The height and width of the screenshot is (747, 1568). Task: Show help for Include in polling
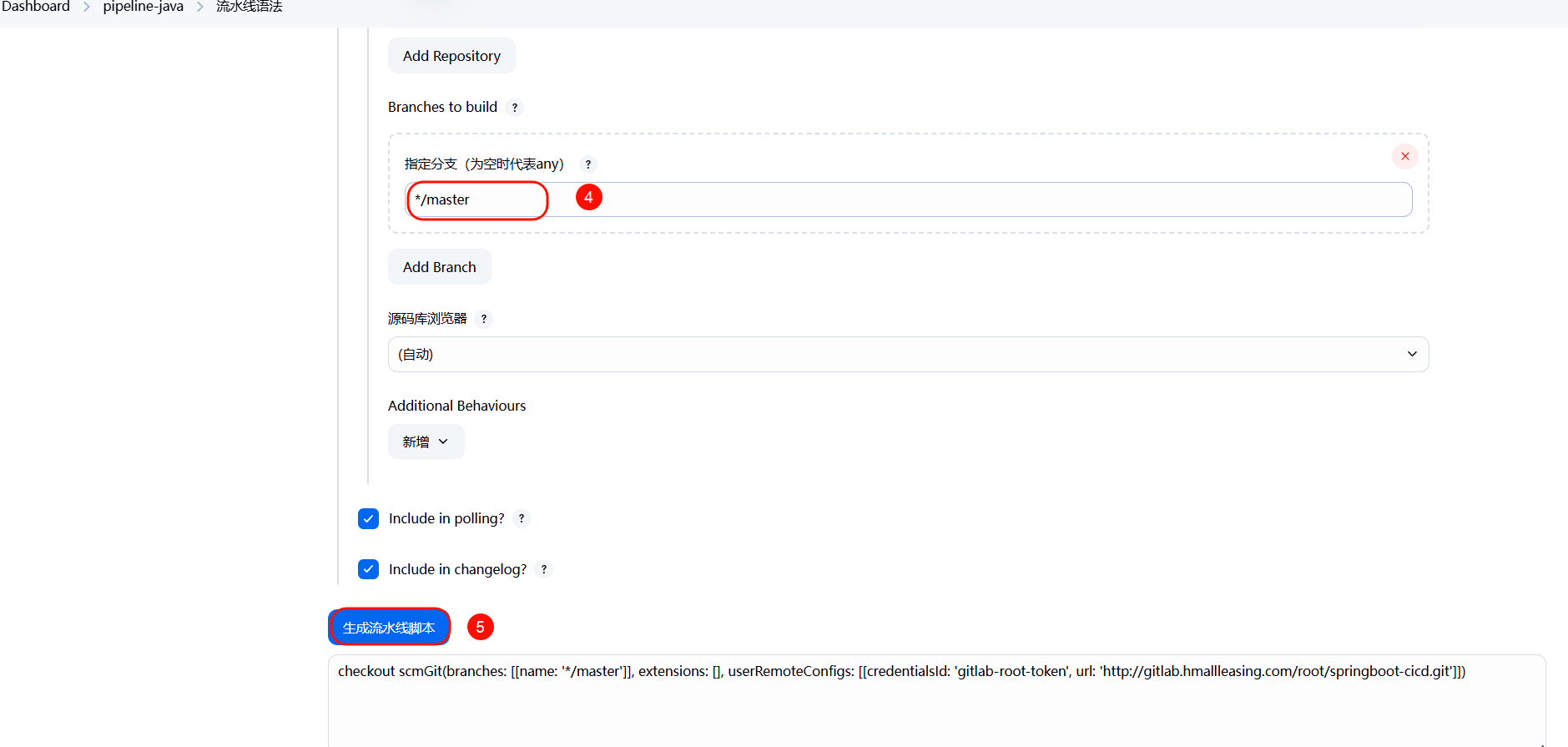(x=522, y=519)
